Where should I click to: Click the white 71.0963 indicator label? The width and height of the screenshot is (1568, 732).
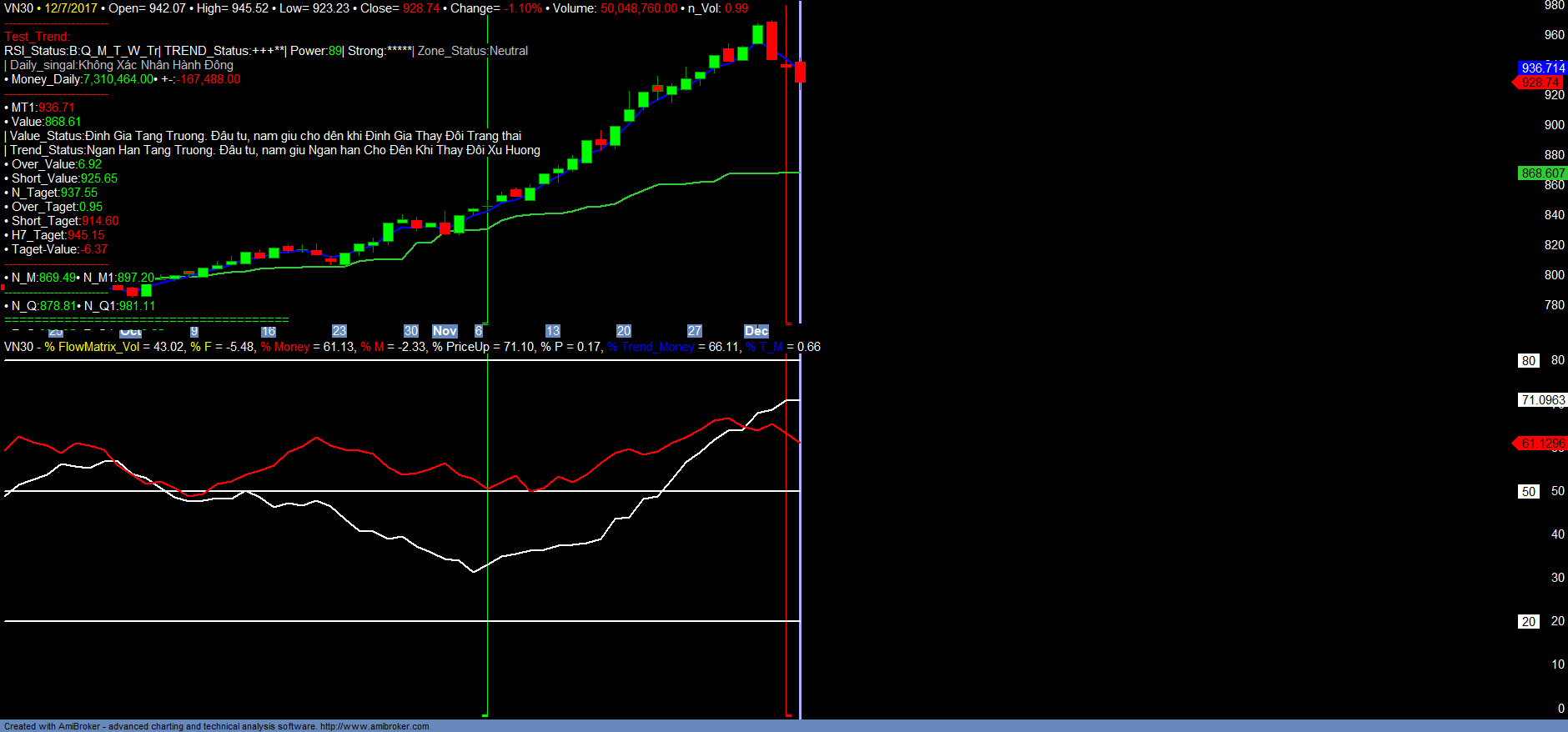1542,400
